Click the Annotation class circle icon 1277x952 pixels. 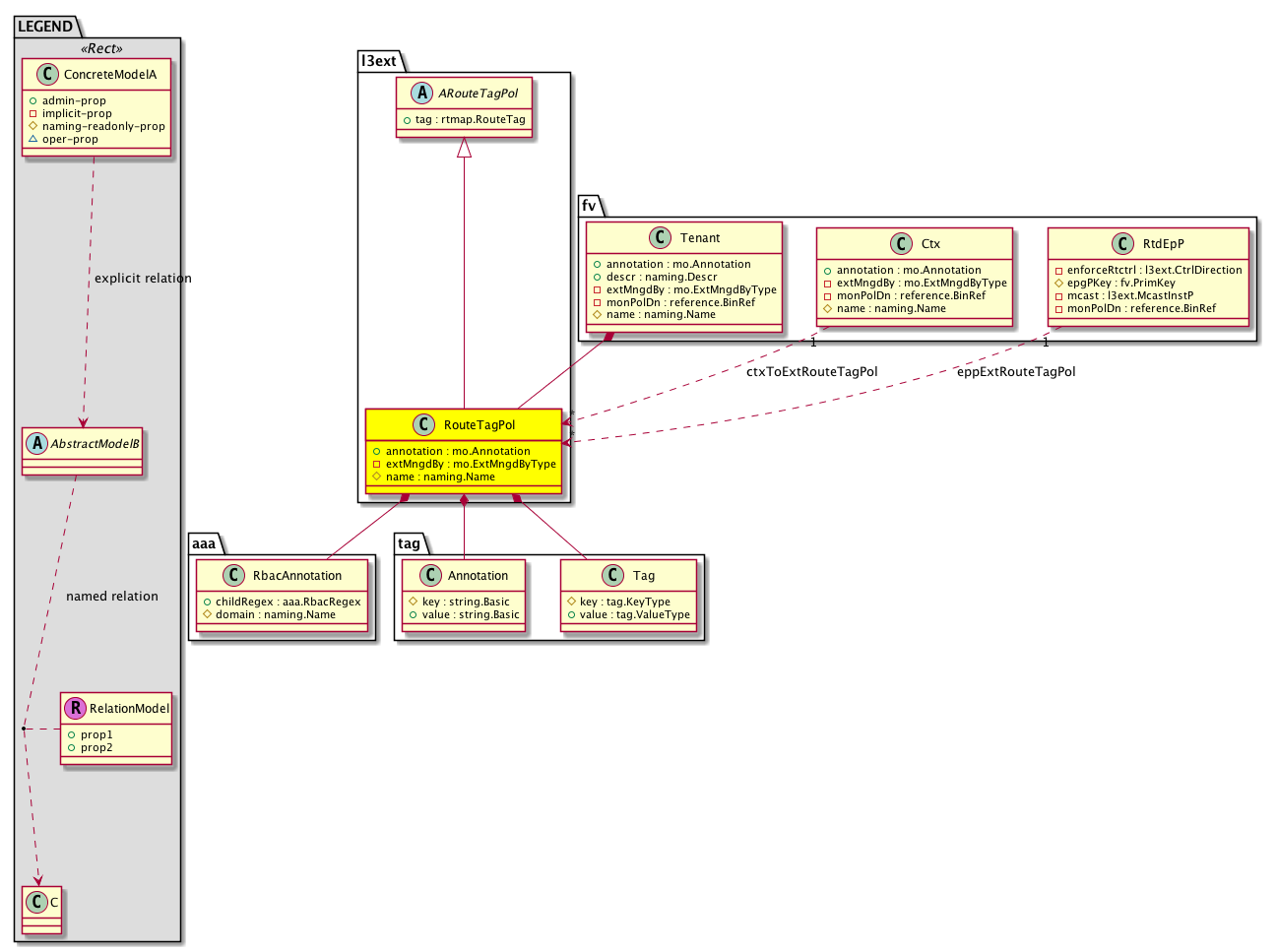430,576
